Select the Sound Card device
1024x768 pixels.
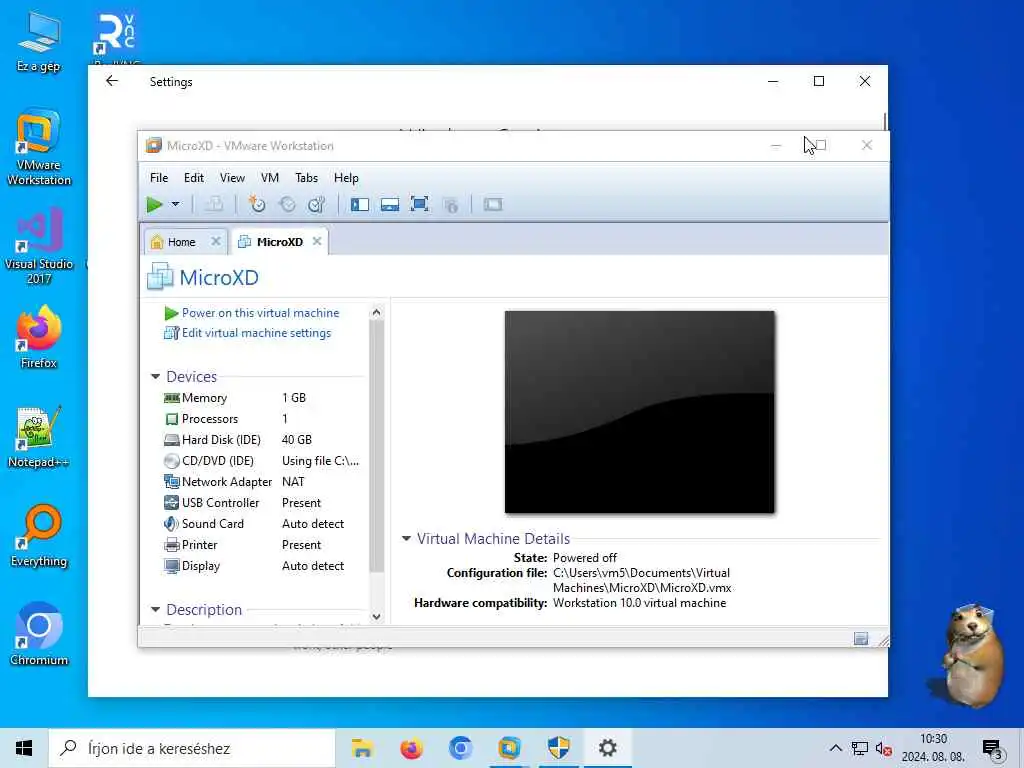pos(263,524)
